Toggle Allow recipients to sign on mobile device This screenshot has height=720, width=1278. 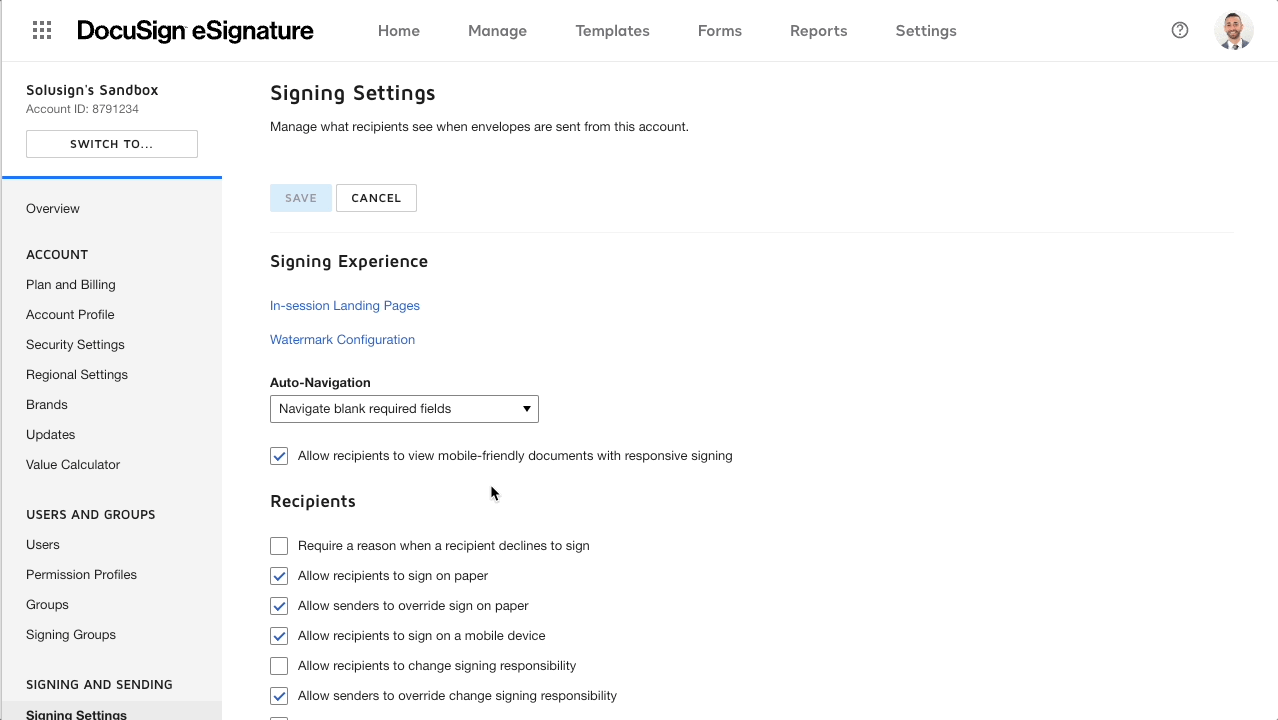[279, 636]
